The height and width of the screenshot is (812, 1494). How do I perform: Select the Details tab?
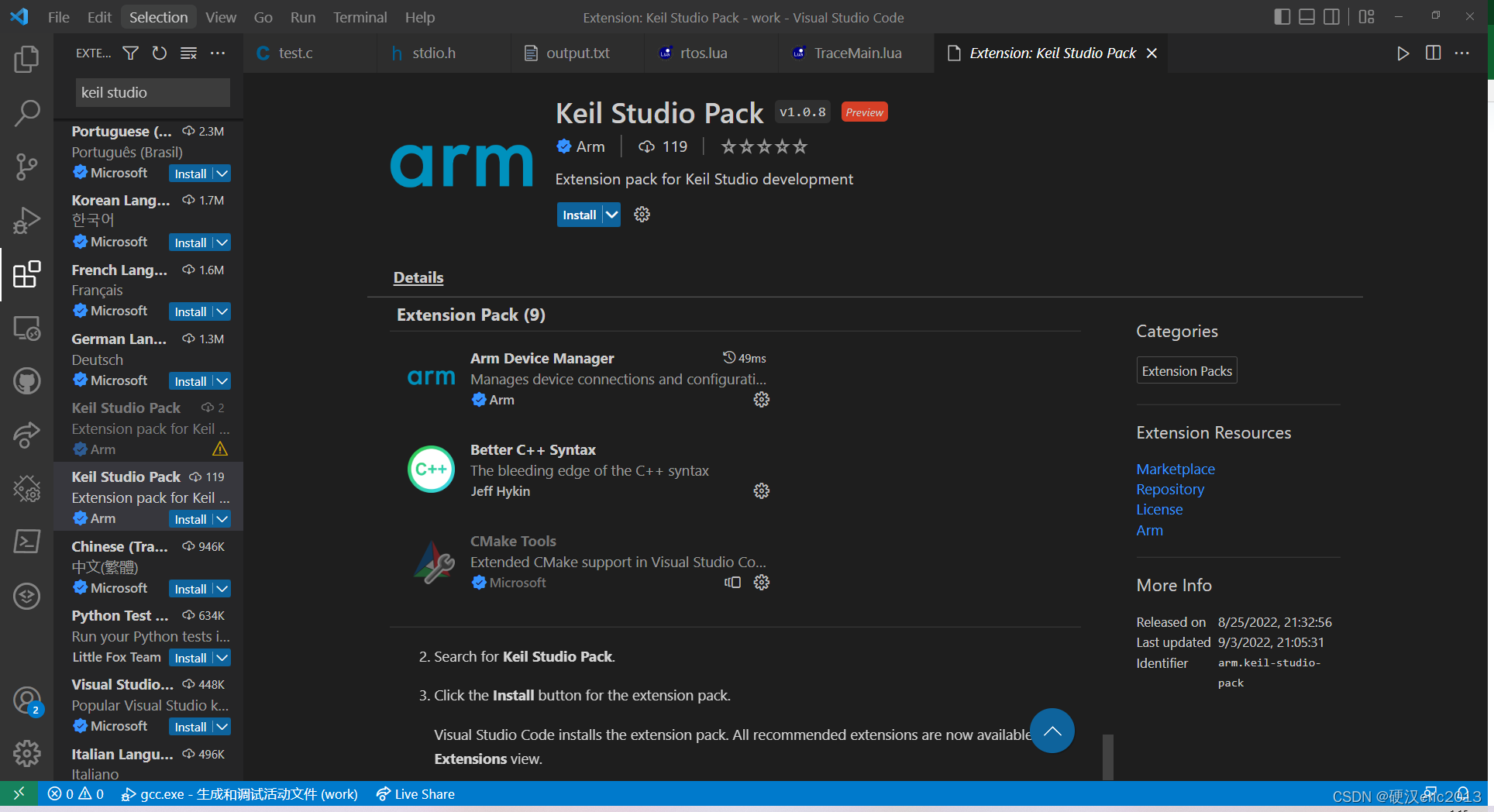click(x=418, y=277)
